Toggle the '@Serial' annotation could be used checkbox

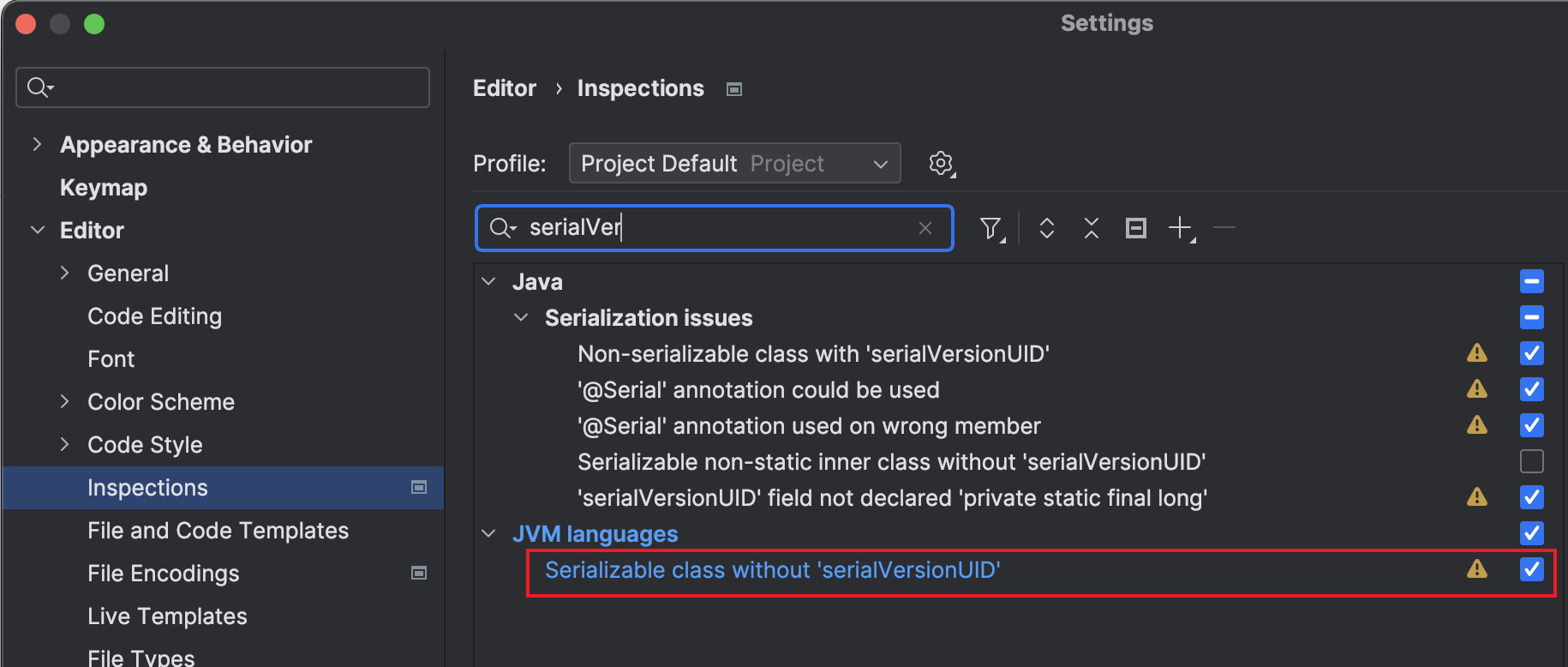tap(1531, 389)
